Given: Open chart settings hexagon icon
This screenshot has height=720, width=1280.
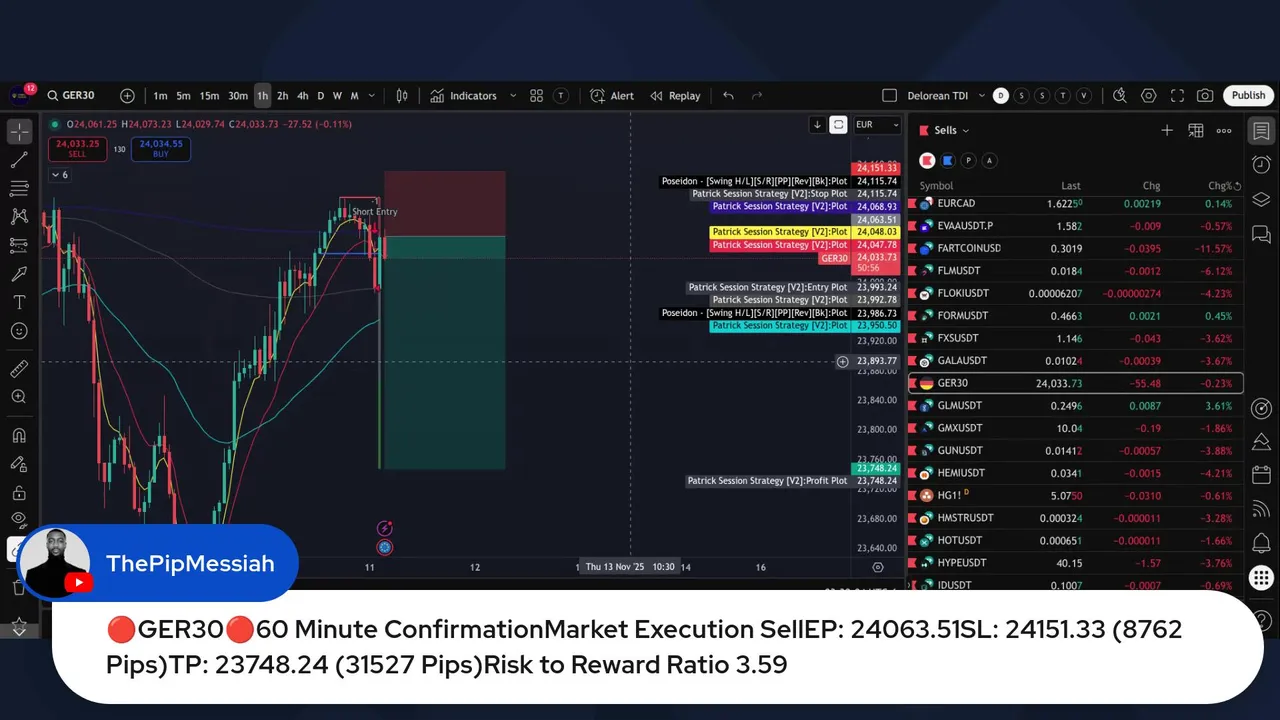Looking at the screenshot, I should (1149, 96).
